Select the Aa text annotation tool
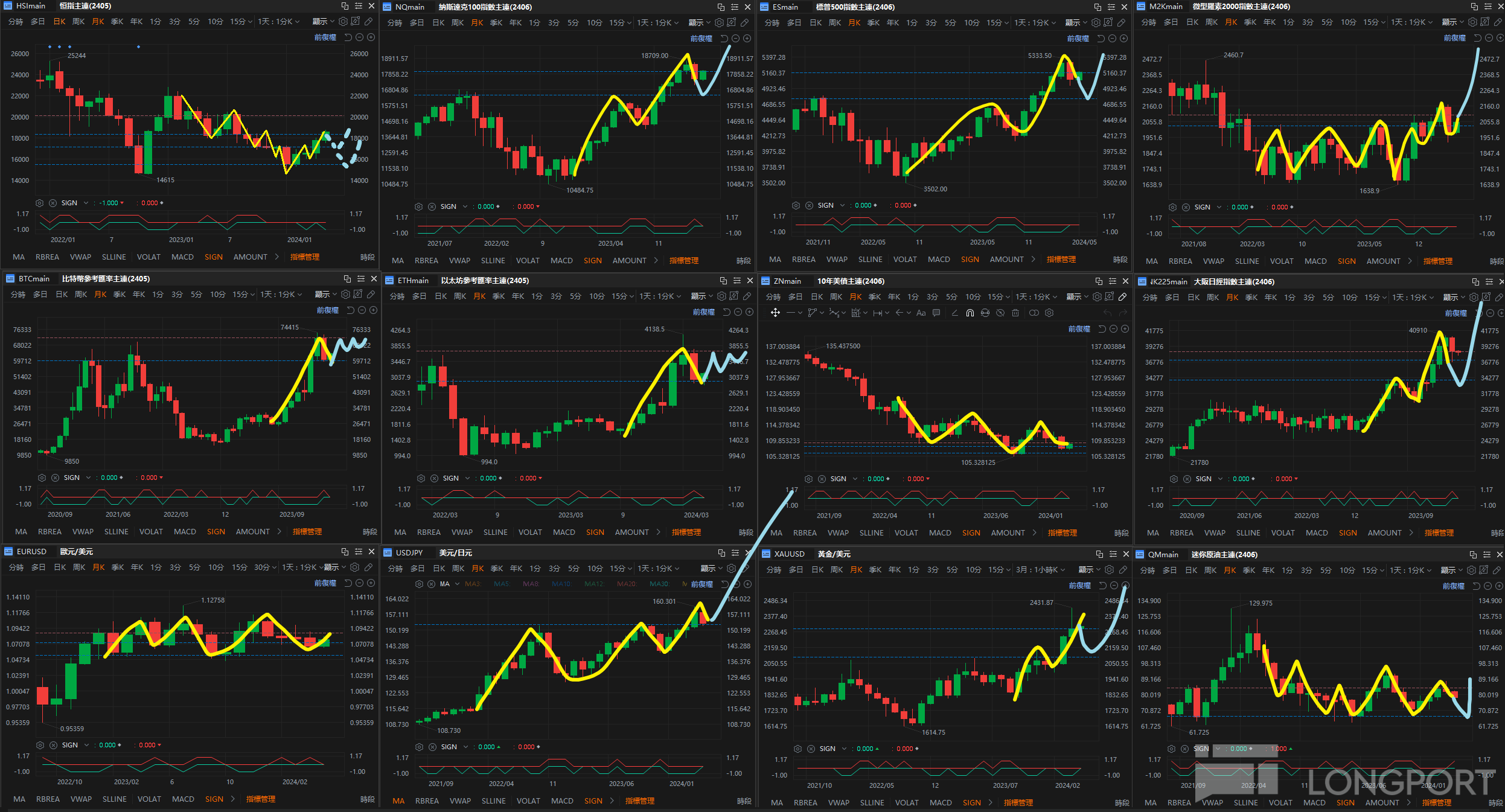 (x=921, y=313)
